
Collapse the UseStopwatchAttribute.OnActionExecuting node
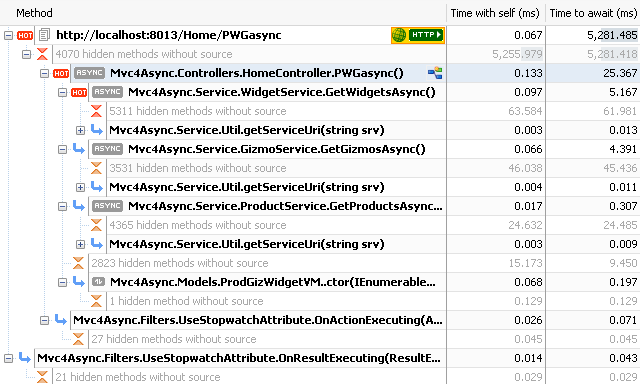coord(44,320)
